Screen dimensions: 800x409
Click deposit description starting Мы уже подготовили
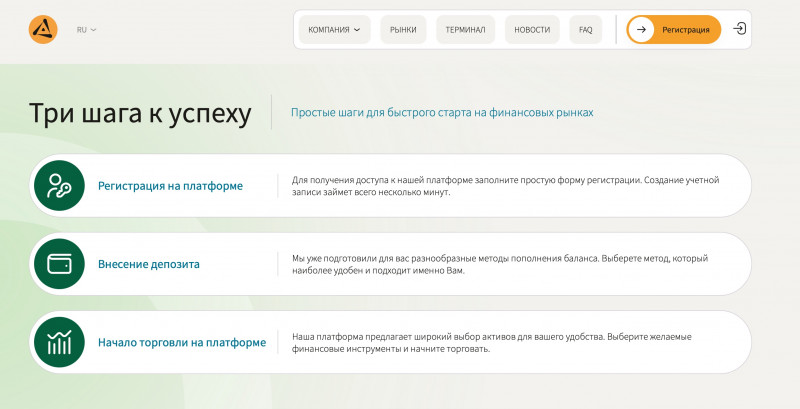pos(500,264)
